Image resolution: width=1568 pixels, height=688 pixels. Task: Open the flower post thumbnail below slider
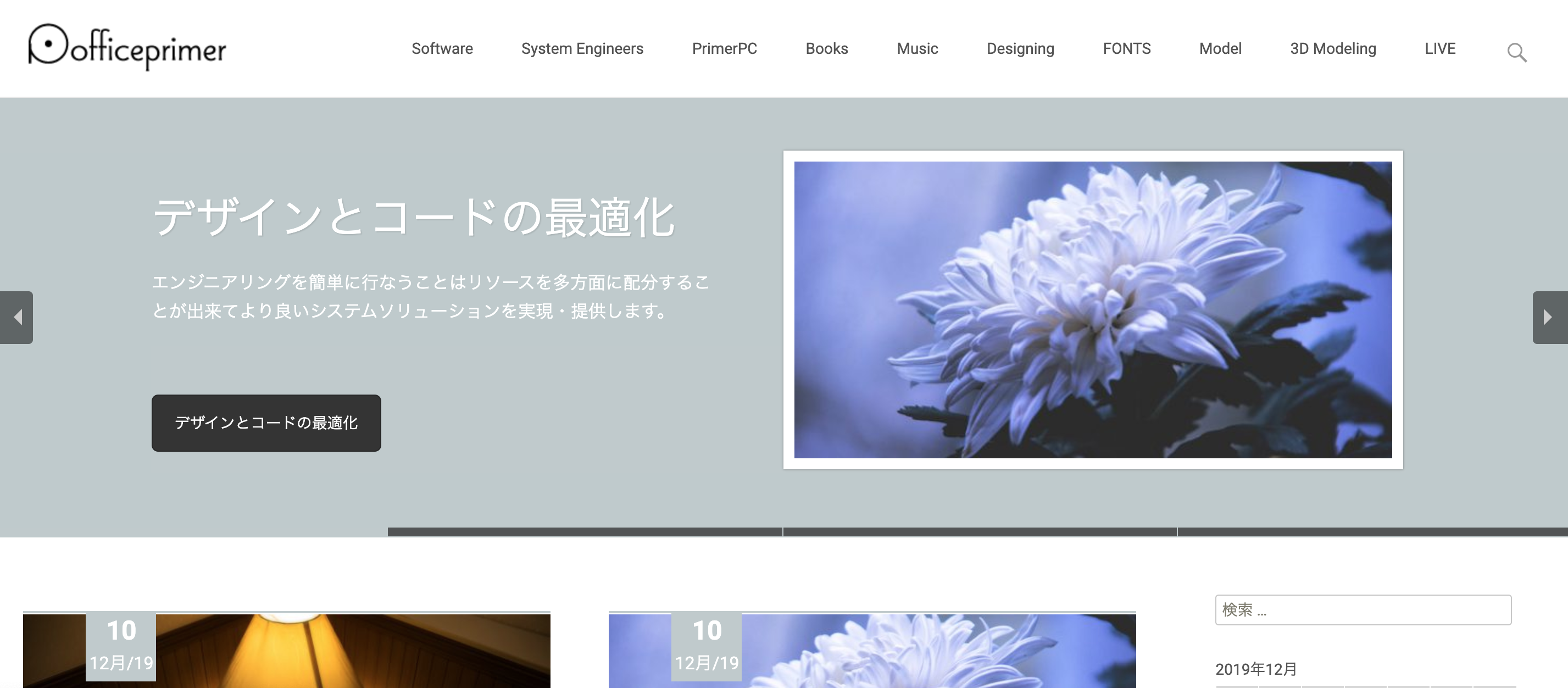coord(872,650)
